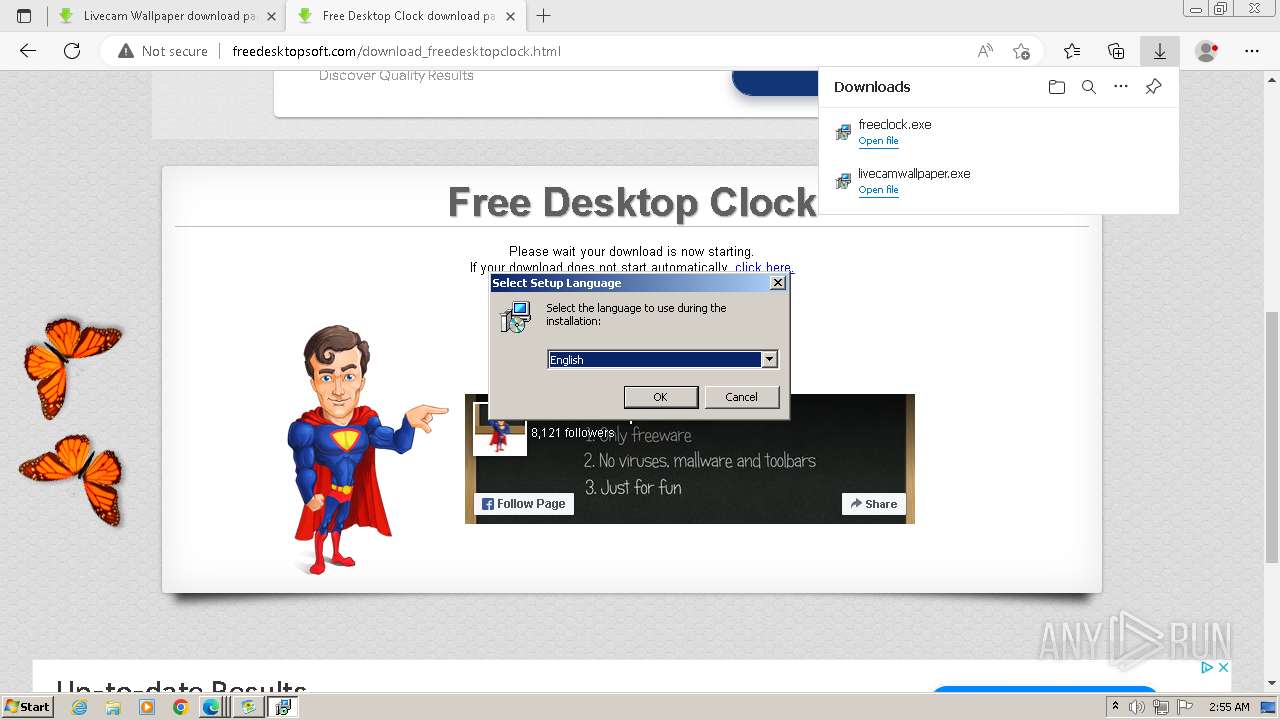The height and width of the screenshot is (720, 1280).
Task: Pin the Downloads panel
Action: (x=1153, y=87)
